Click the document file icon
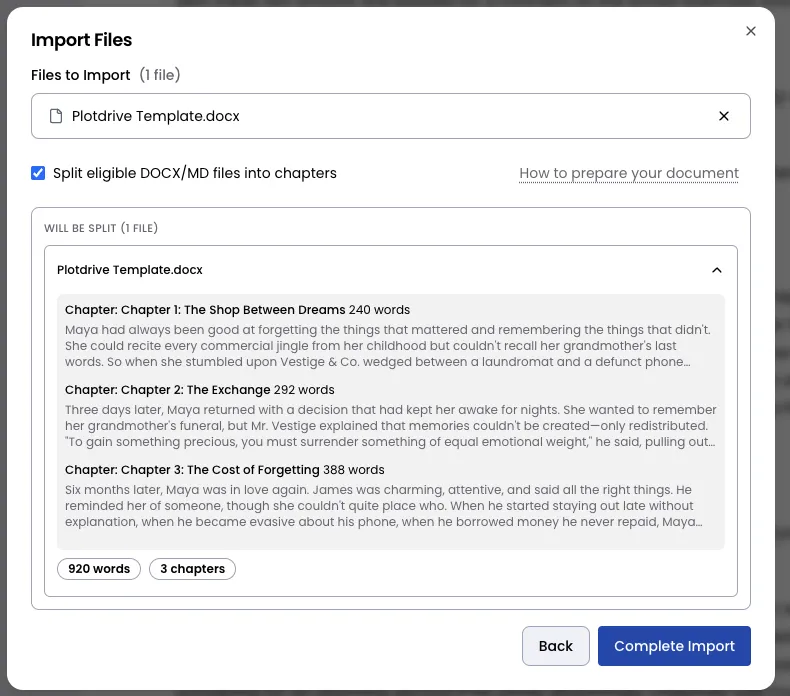 coord(56,116)
